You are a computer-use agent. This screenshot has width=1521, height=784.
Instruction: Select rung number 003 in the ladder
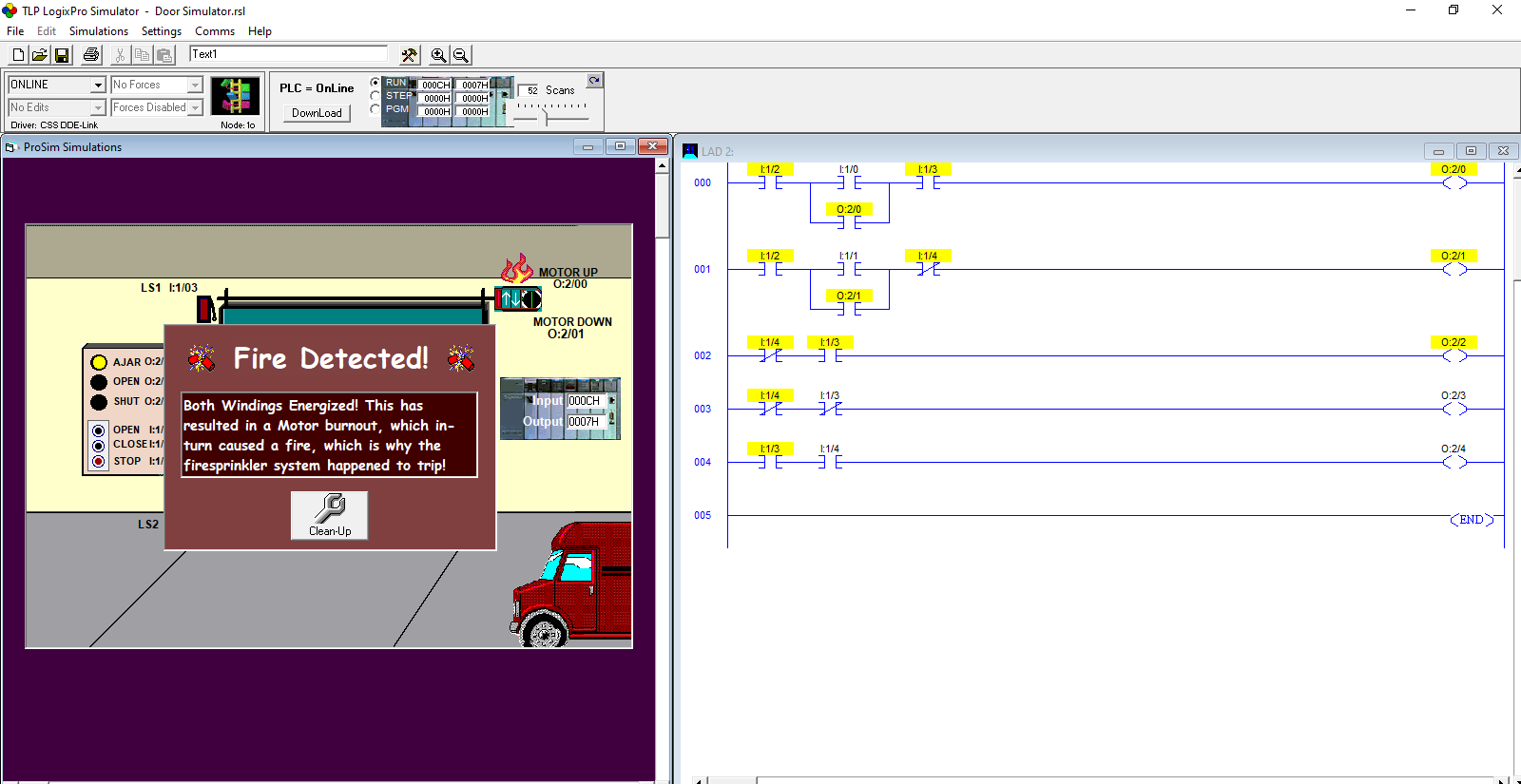click(x=703, y=409)
